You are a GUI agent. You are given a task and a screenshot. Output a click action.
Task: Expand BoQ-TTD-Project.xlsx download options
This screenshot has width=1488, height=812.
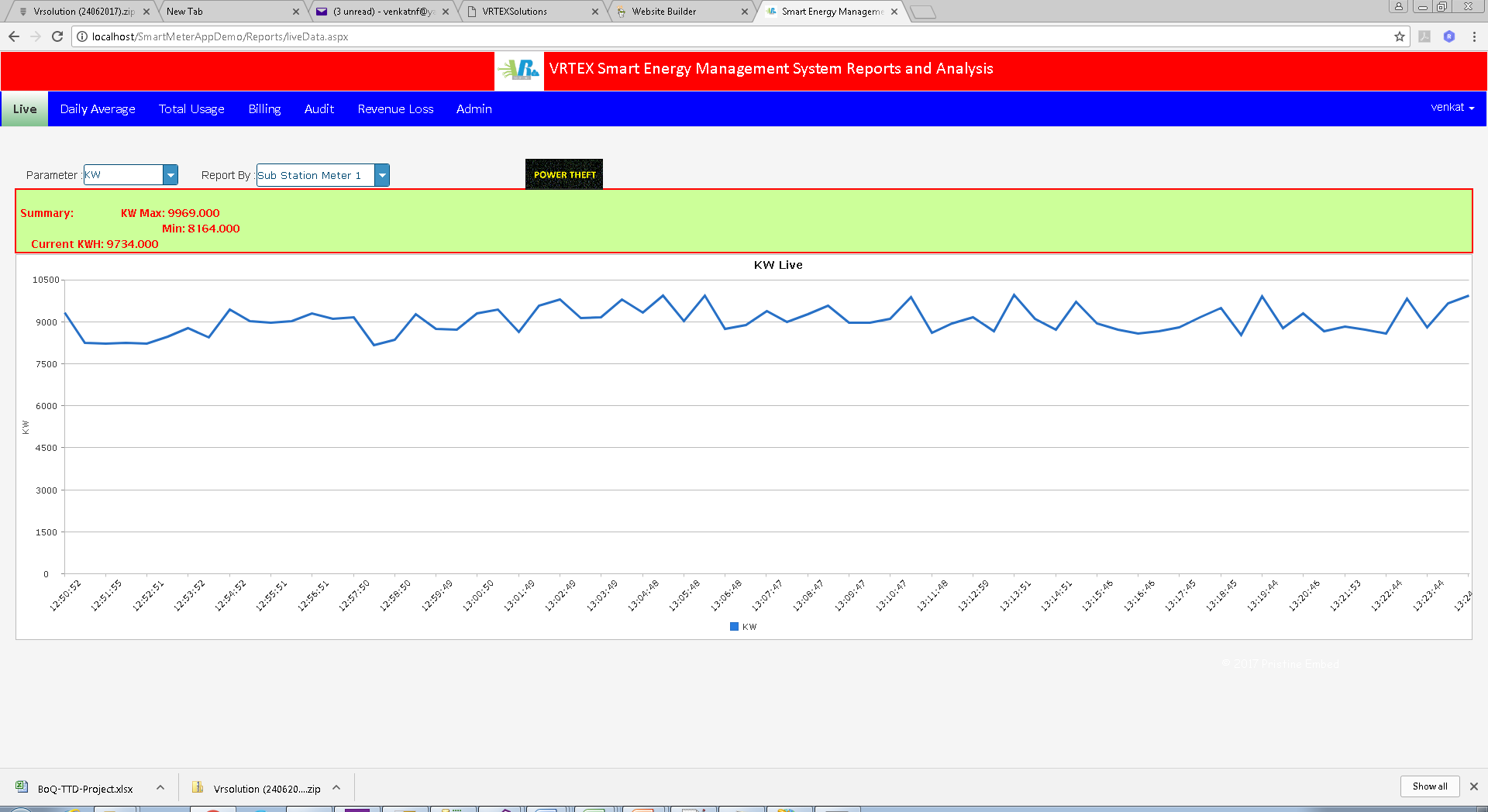(x=160, y=788)
